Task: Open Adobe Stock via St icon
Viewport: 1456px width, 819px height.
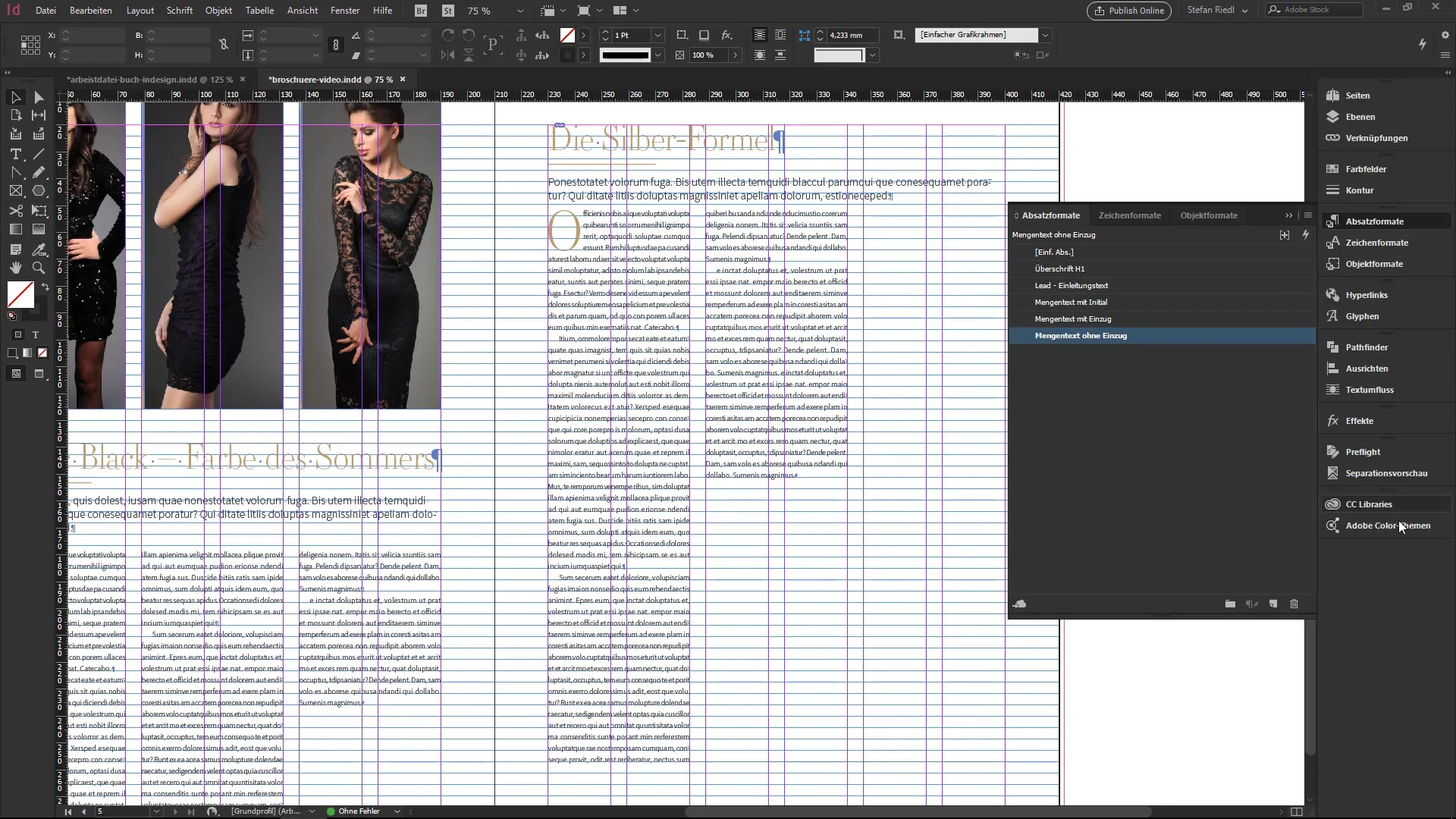Action: pyautogui.click(x=448, y=11)
